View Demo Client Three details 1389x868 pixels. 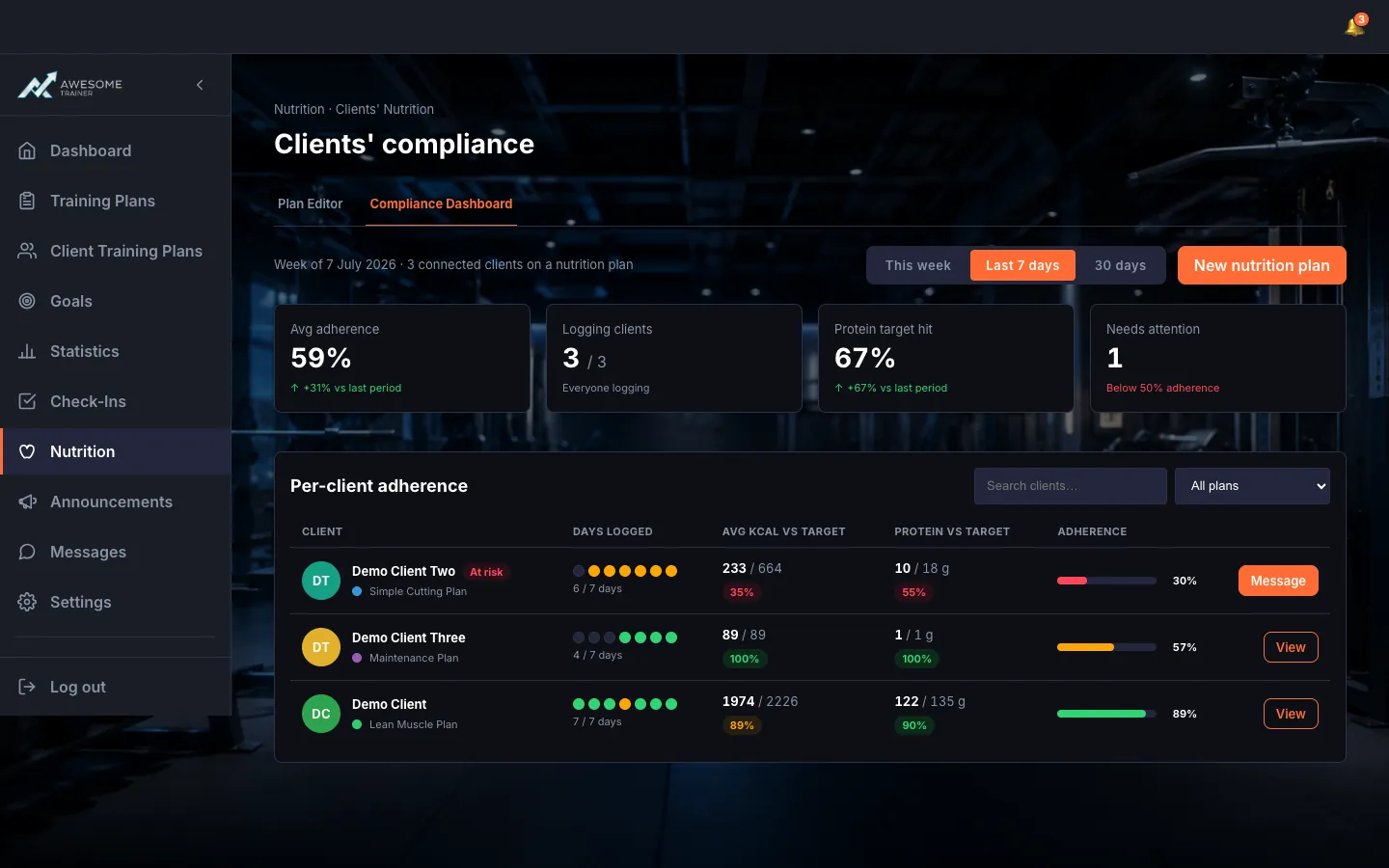(x=1291, y=647)
